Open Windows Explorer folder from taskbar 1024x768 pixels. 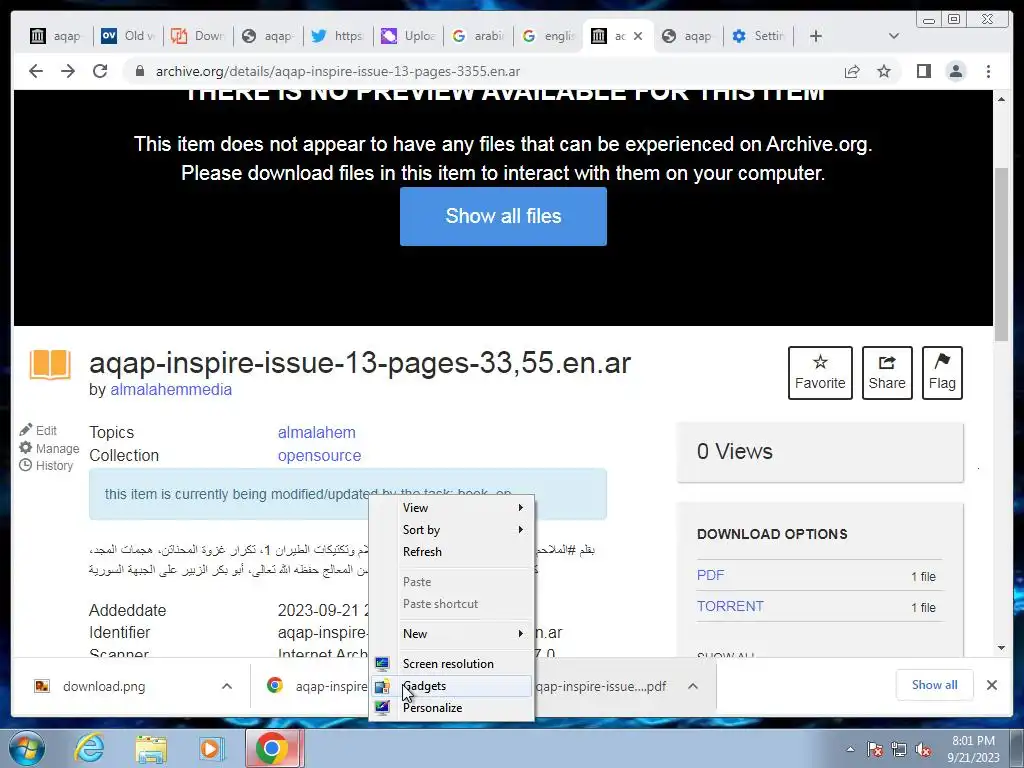coord(151,749)
